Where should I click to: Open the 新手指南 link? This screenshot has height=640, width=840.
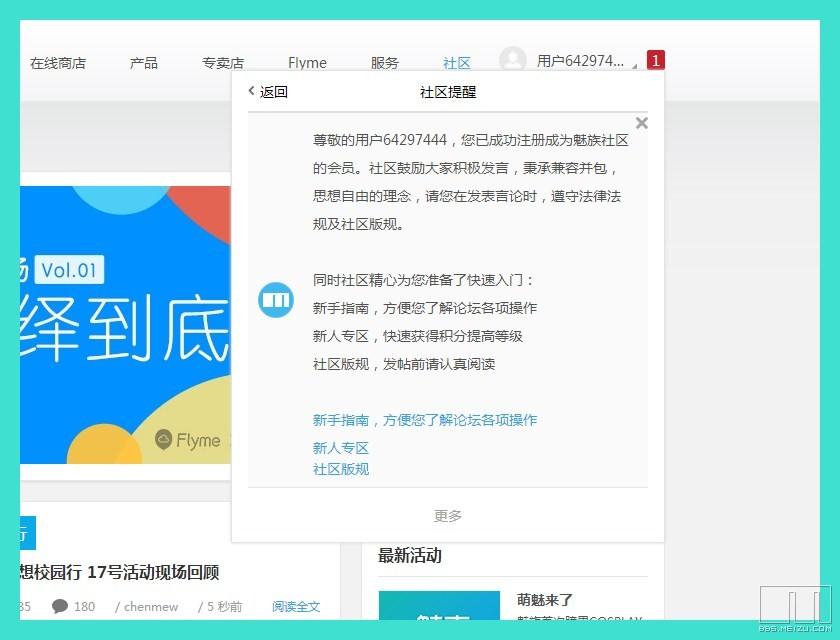click(x=425, y=420)
